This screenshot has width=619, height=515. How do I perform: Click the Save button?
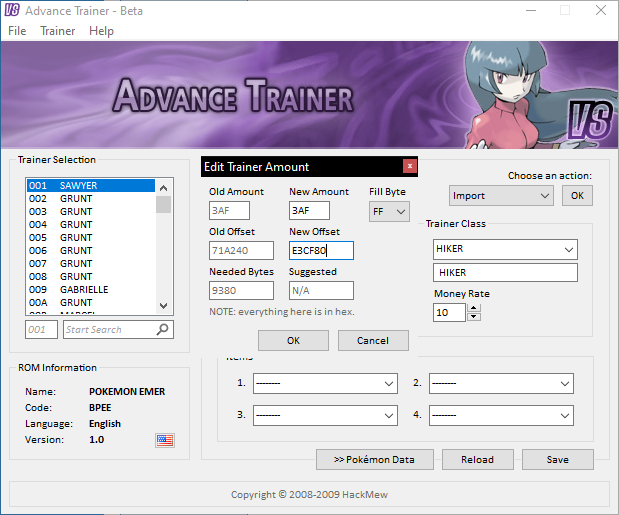(558, 460)
